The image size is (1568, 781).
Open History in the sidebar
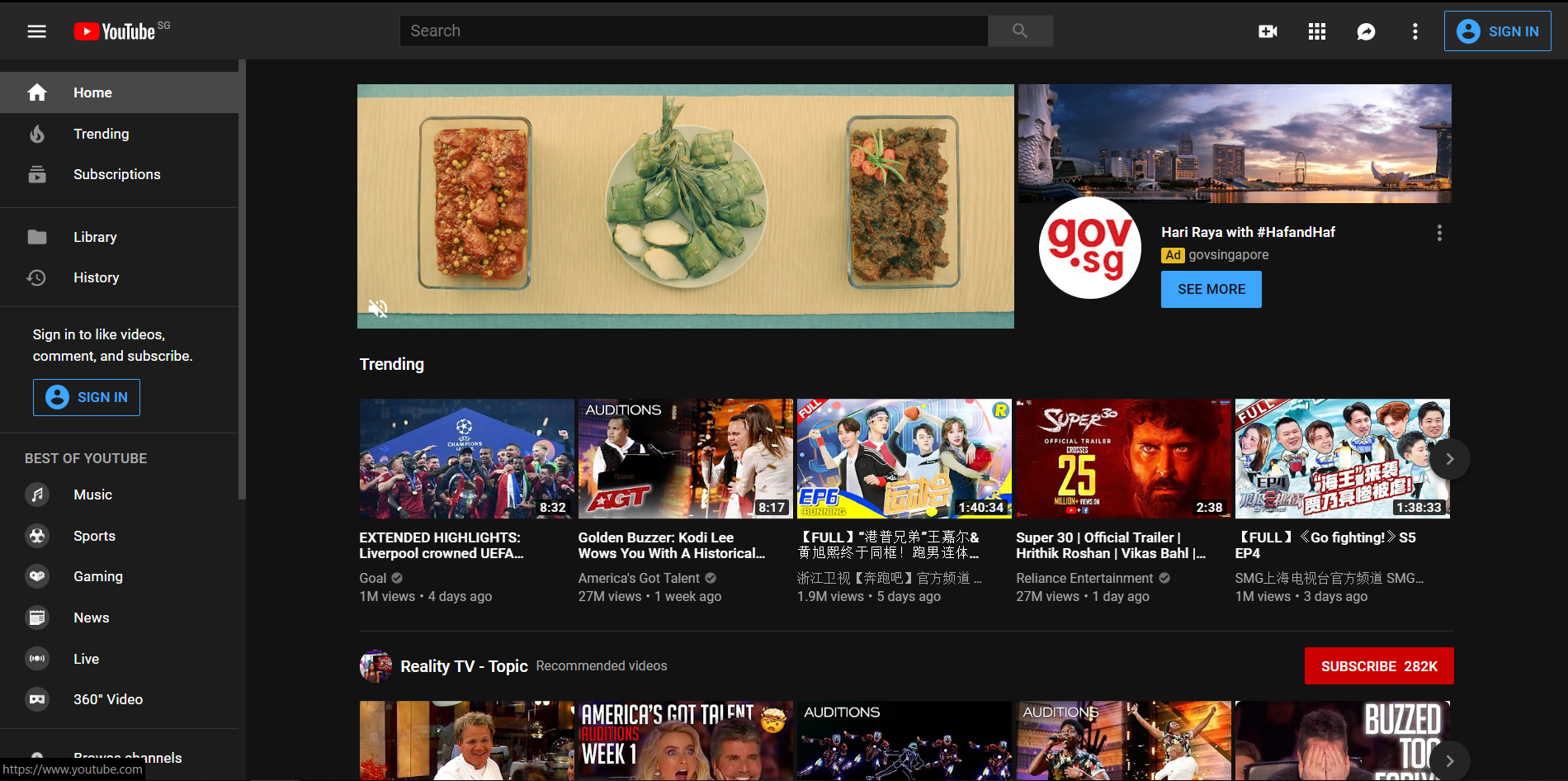(119, 277)
